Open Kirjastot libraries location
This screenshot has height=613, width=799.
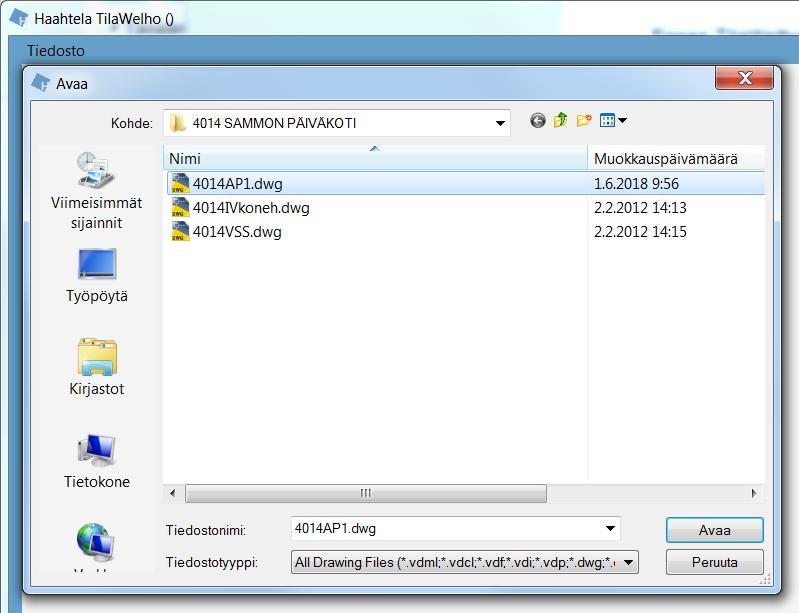97,367
